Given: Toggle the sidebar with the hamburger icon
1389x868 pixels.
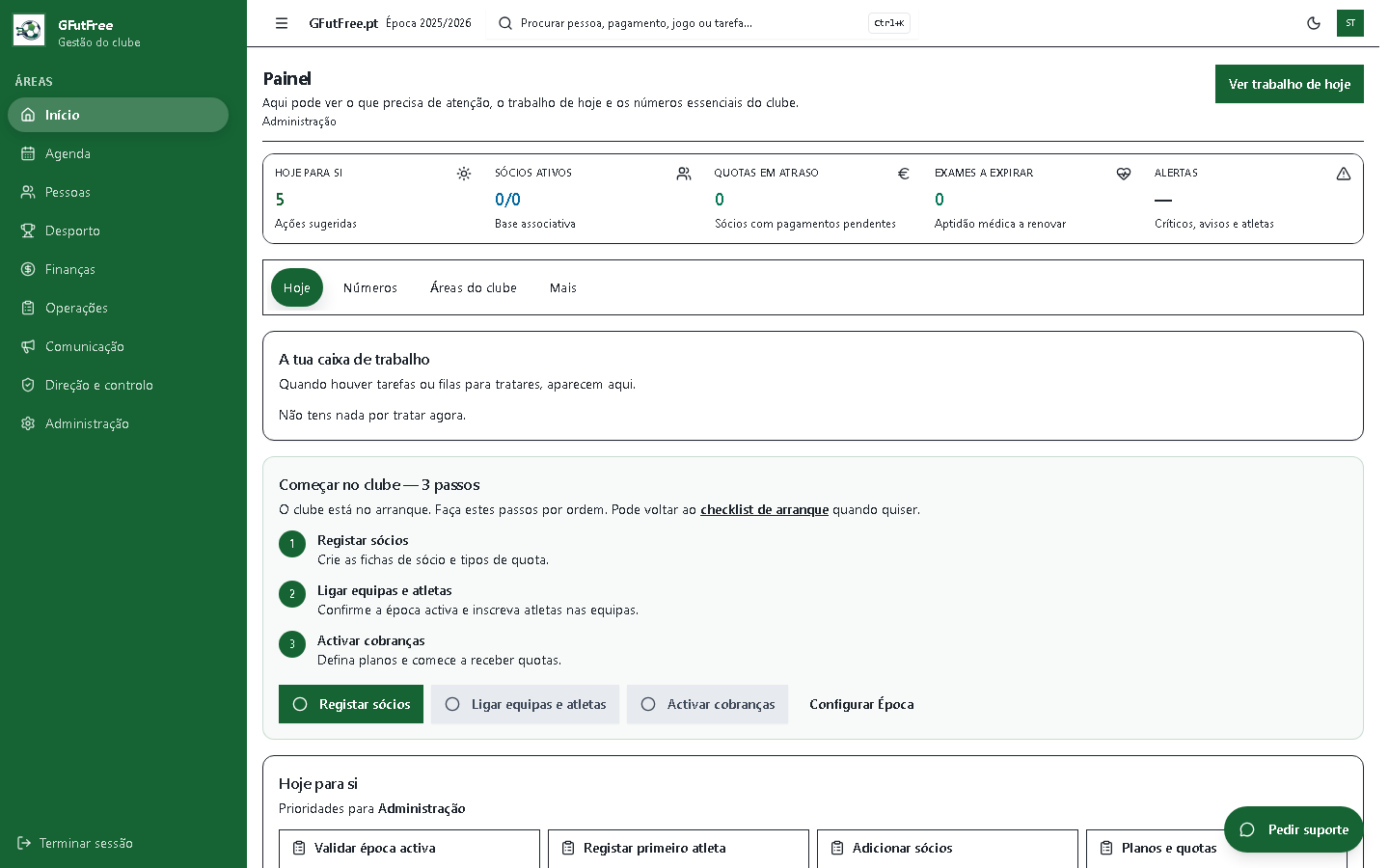Looking at the screenshot, I should point(282,23).
